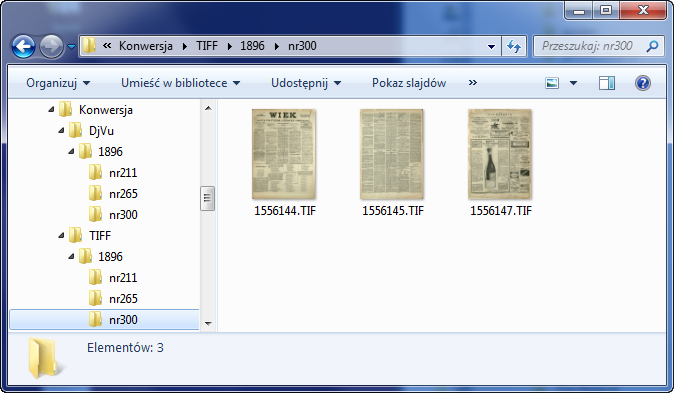This screenshot has height=393, width=674.
Task: Collapse the Konwersja tree node
Action: 51,109
